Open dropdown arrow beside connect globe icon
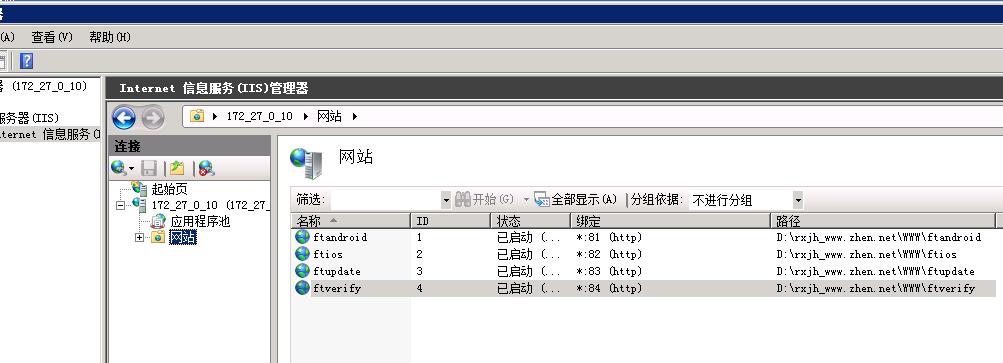The width and height of the screenshot is (1003, 363). pos(132,168)
